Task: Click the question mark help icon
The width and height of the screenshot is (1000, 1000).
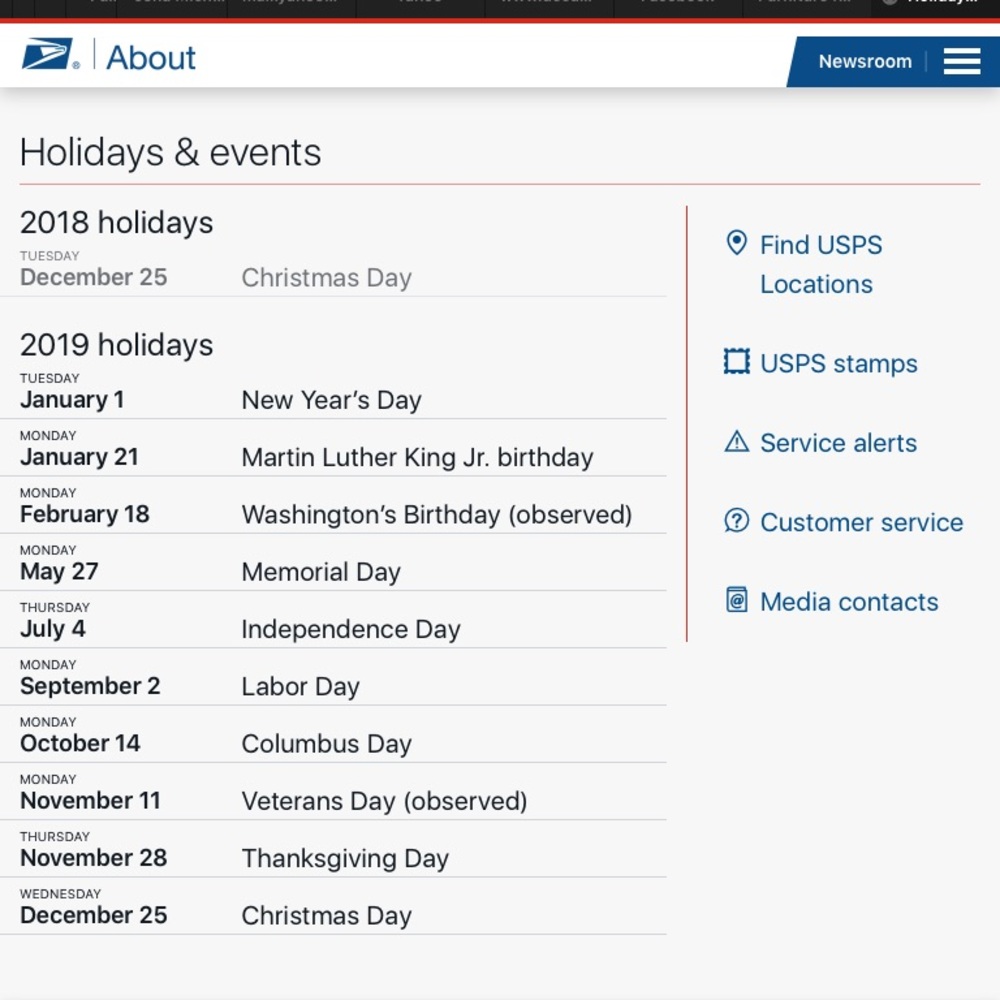Action: (737, 521)
